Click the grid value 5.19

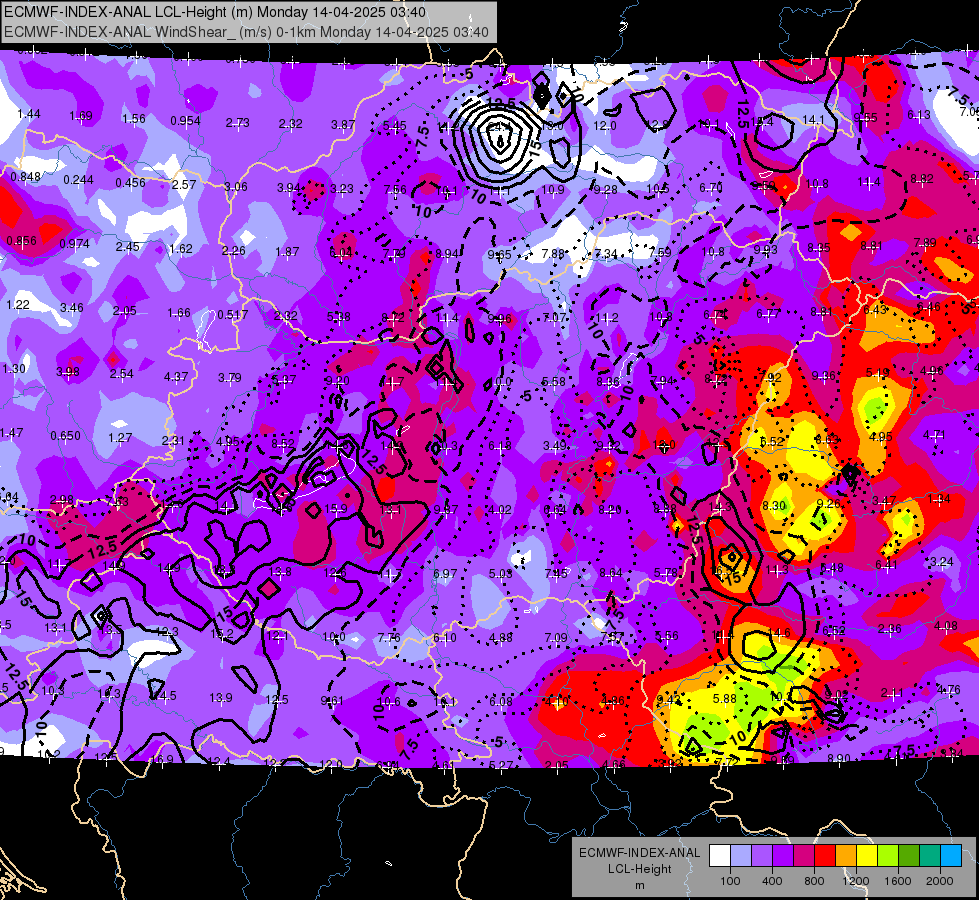(877, 373)
